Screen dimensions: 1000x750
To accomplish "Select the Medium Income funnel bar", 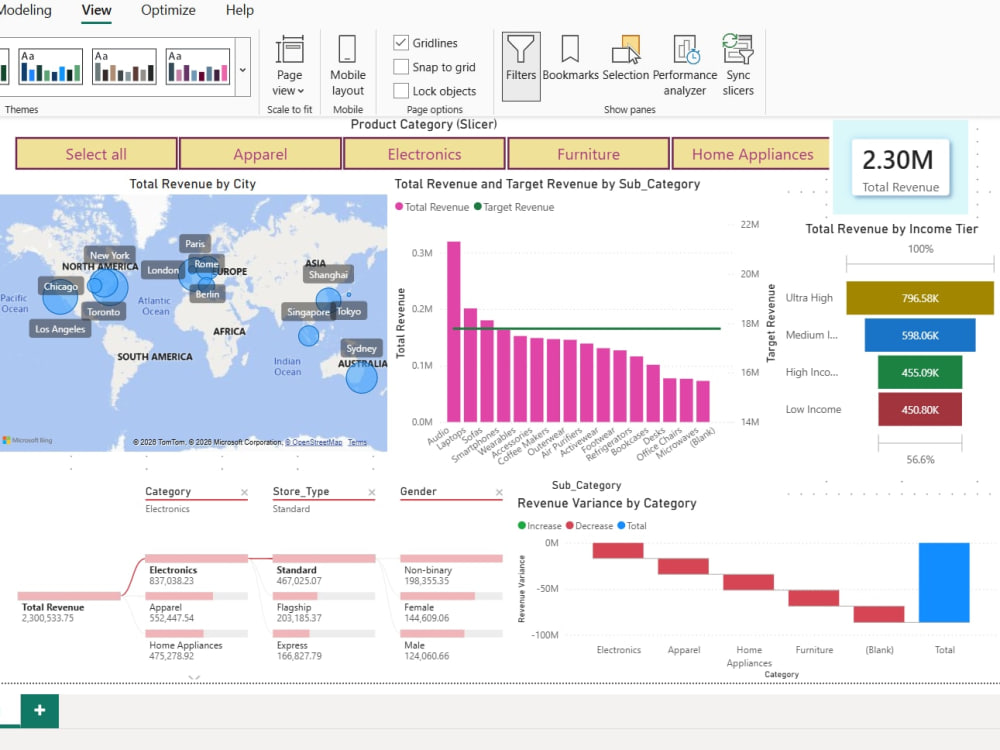I will (920, 335).
